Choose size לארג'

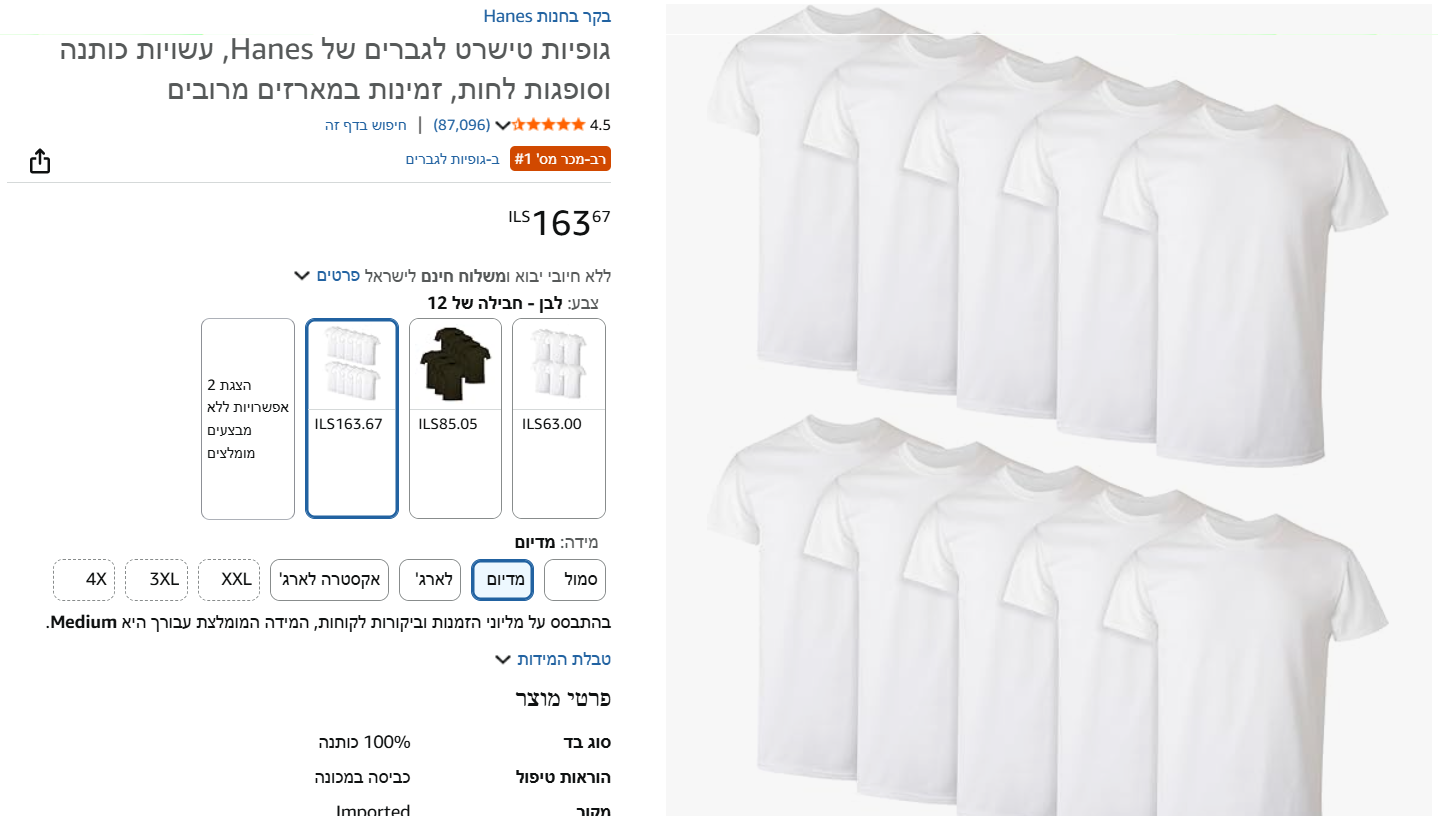(430, 580)
